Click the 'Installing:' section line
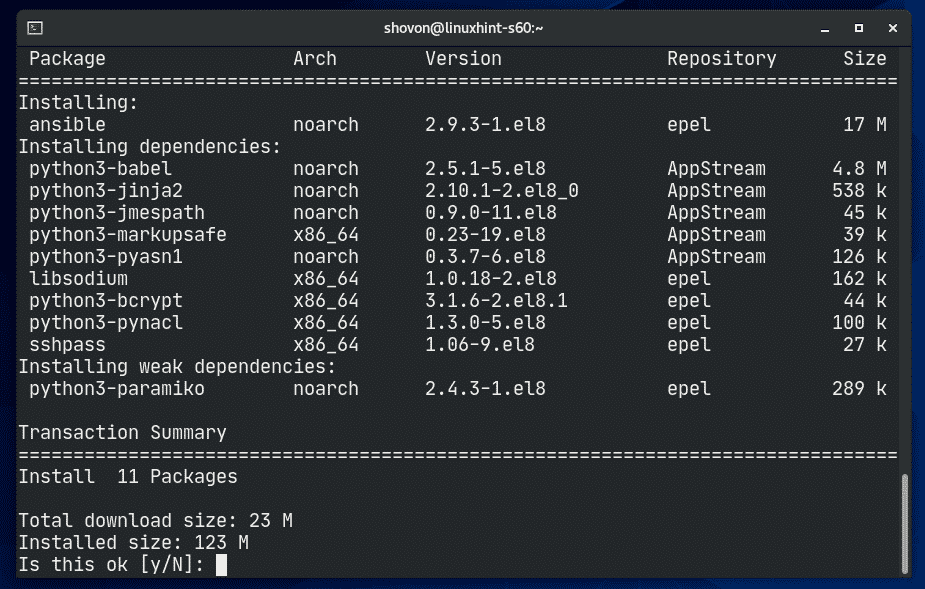 coord(78,103)
